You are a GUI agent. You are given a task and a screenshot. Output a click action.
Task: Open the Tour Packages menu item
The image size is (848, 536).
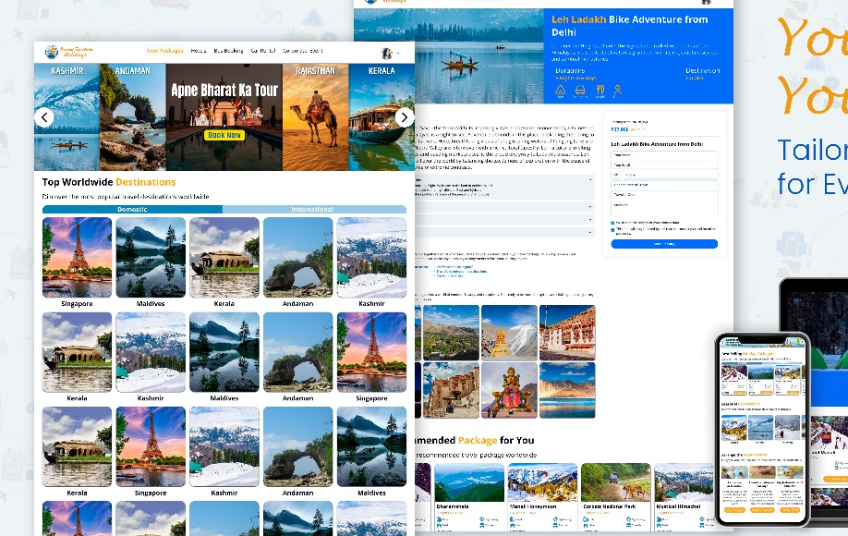tap(165, 51)
